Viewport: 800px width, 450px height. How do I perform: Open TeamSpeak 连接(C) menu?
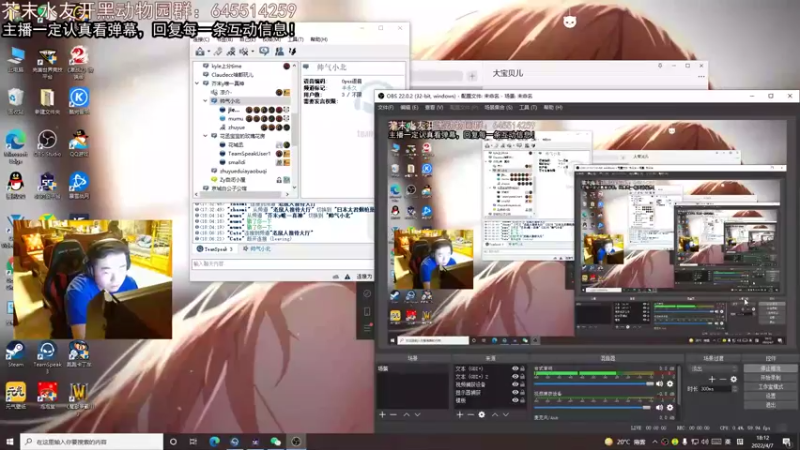[201, 39]
